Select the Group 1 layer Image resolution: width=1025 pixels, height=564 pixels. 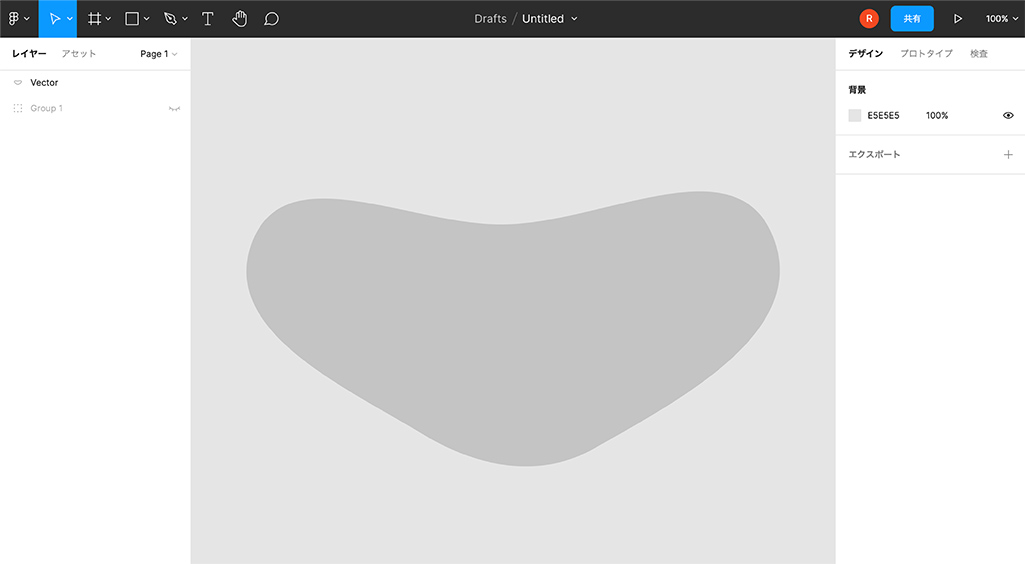pos(95,108)
